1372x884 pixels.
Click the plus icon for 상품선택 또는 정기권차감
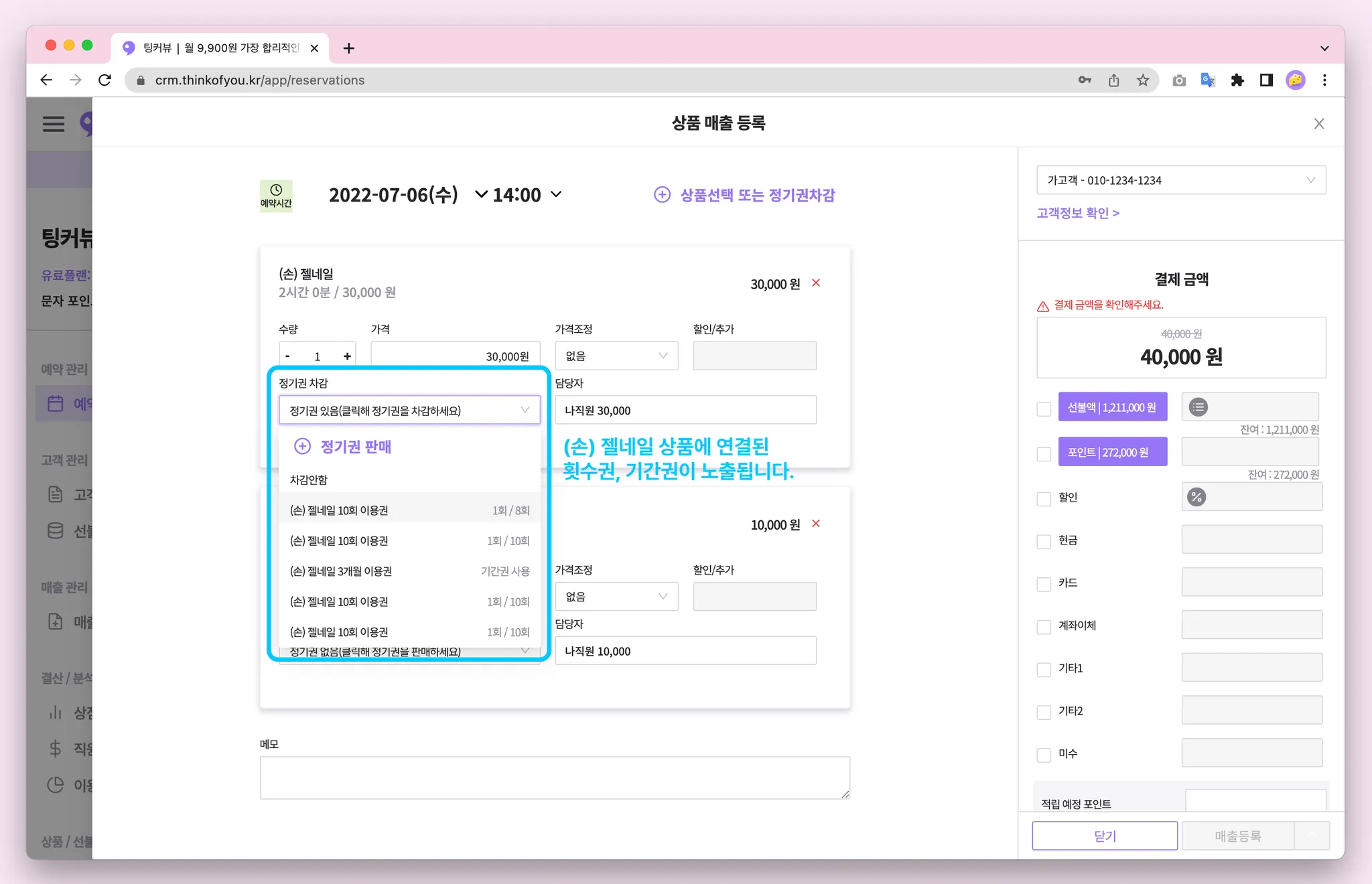coord(661,195)
